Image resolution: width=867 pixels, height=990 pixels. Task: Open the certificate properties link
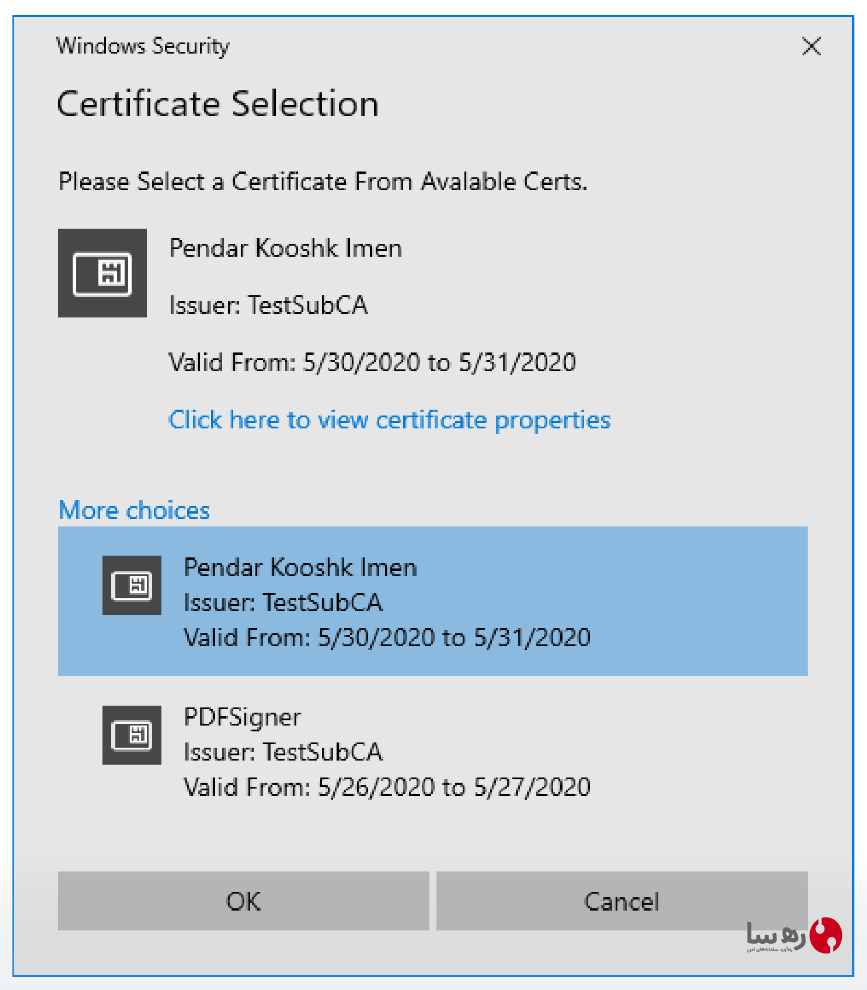(x=390, y=420)
